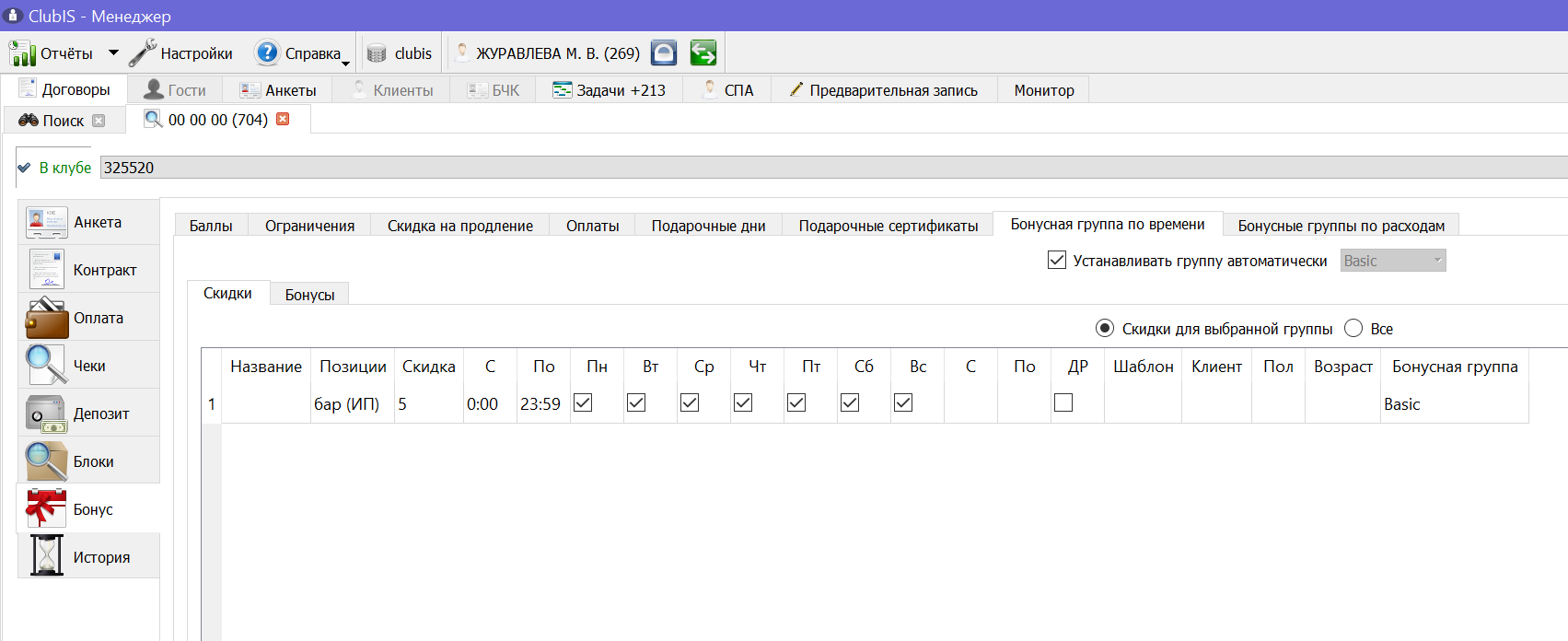1568x641 pixels.
Task: Open the Контракт sidebar icon
Action: (x=46, y=270)
